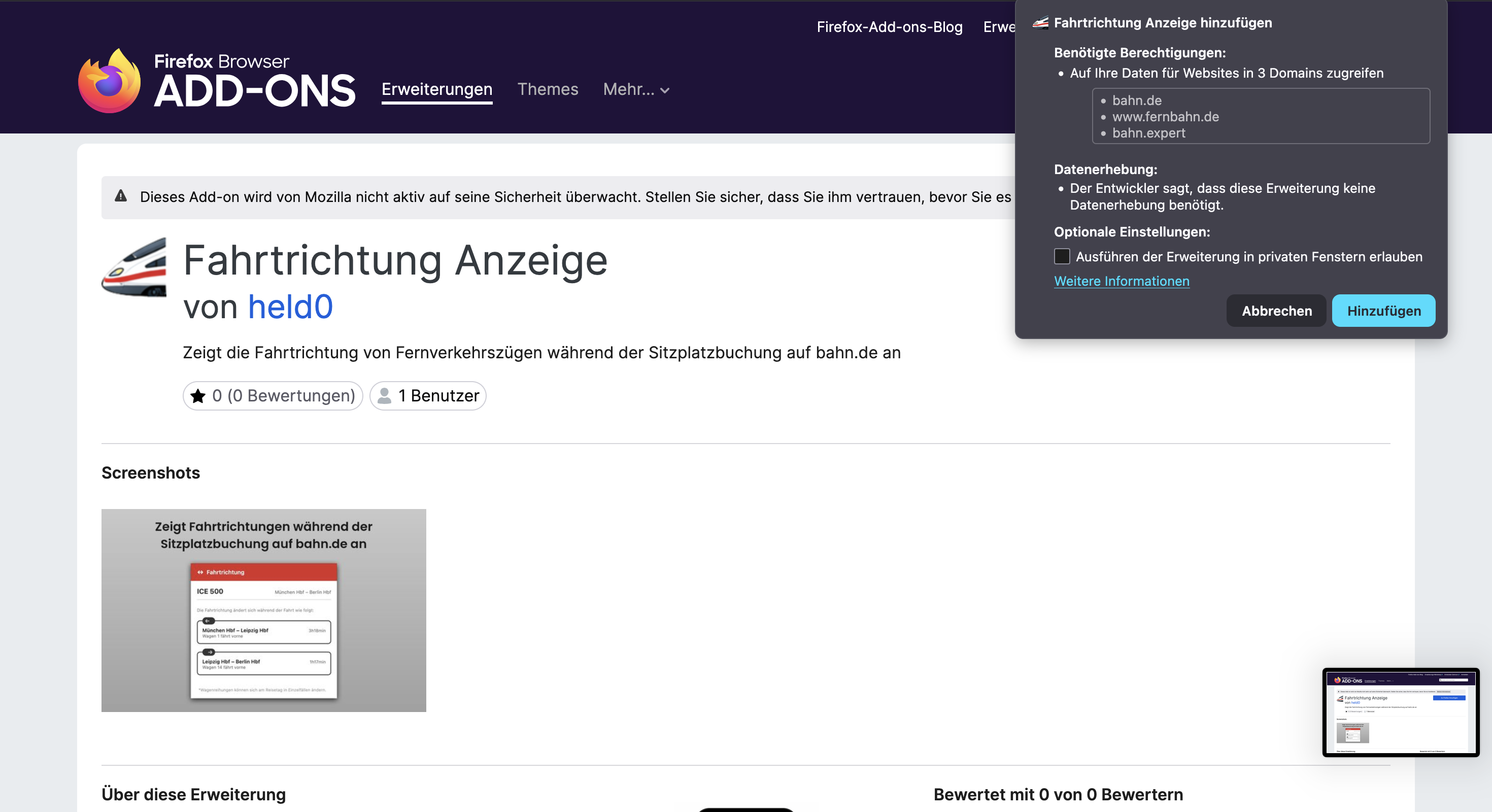Image resolution: width=1492 pixels, height=812 pixels.
Task: Click the warning triangle icon in notice
Action: (x=120, y=196)
